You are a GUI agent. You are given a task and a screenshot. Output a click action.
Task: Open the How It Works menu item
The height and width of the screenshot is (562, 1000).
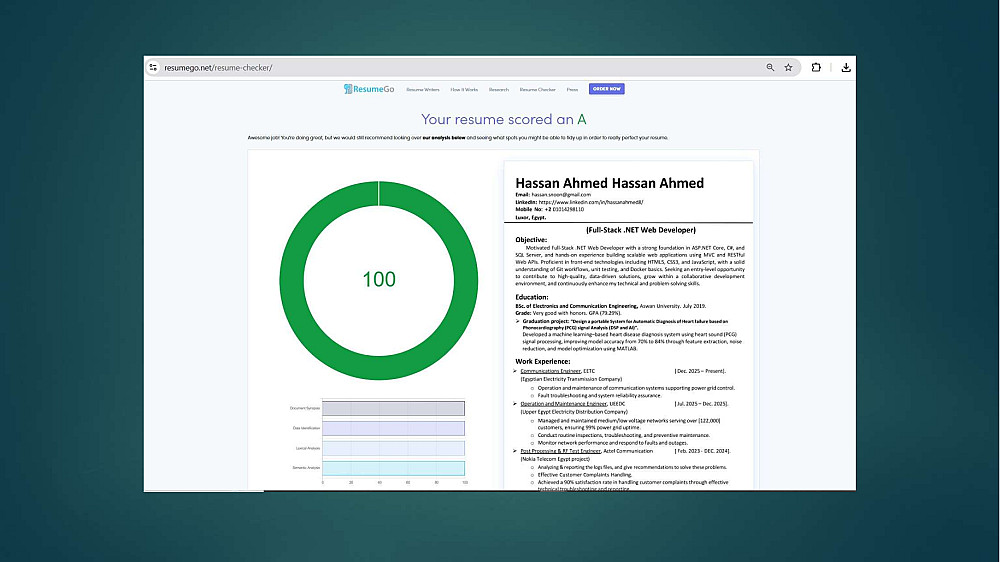pyautogui.click(x=464, y=89)
